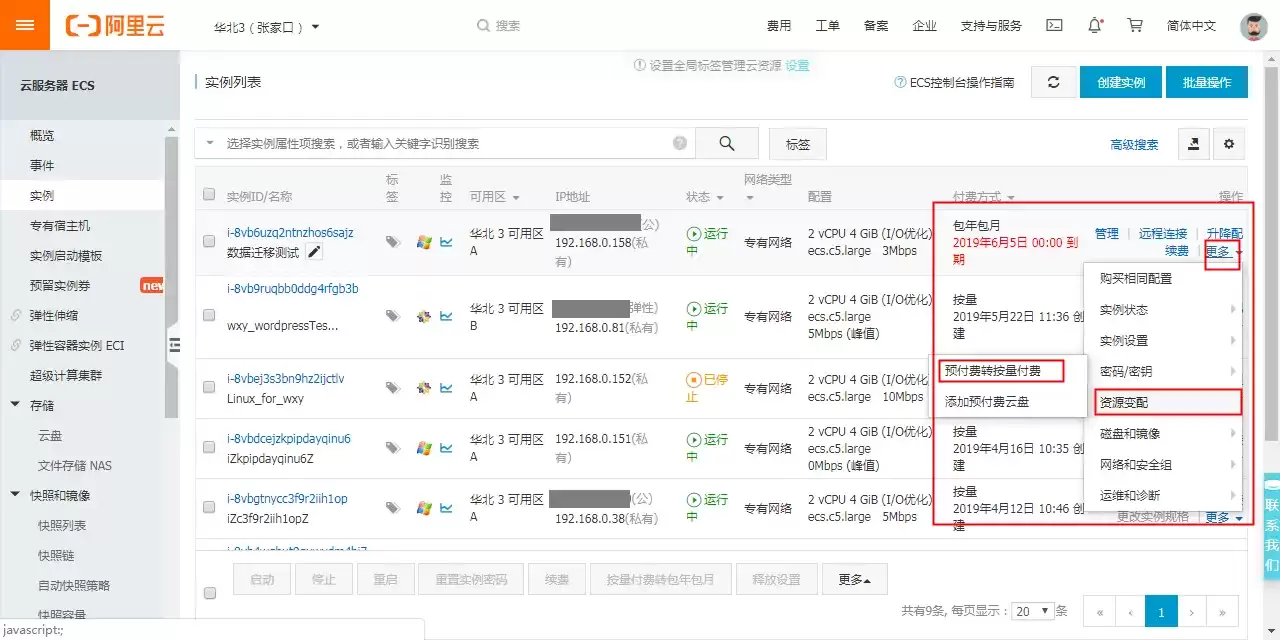Image resolution: width=1280 pixels, height=640 pixels.
Task: Click the 创建实例 button
Action: click(x=1120, y=82)
